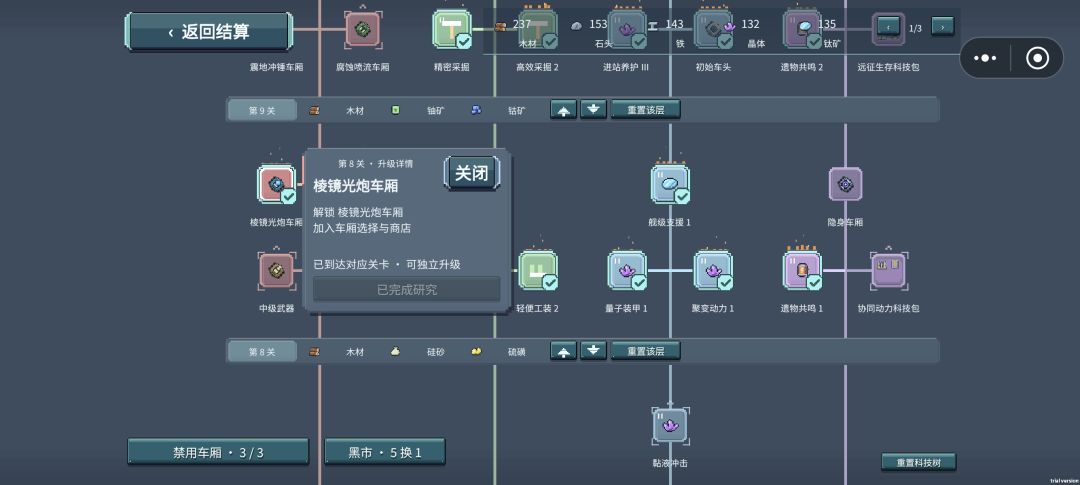The image size is (1080, 485).
Task: Return to settlement with 返回结算 button
Action: (x=209, y=31)
